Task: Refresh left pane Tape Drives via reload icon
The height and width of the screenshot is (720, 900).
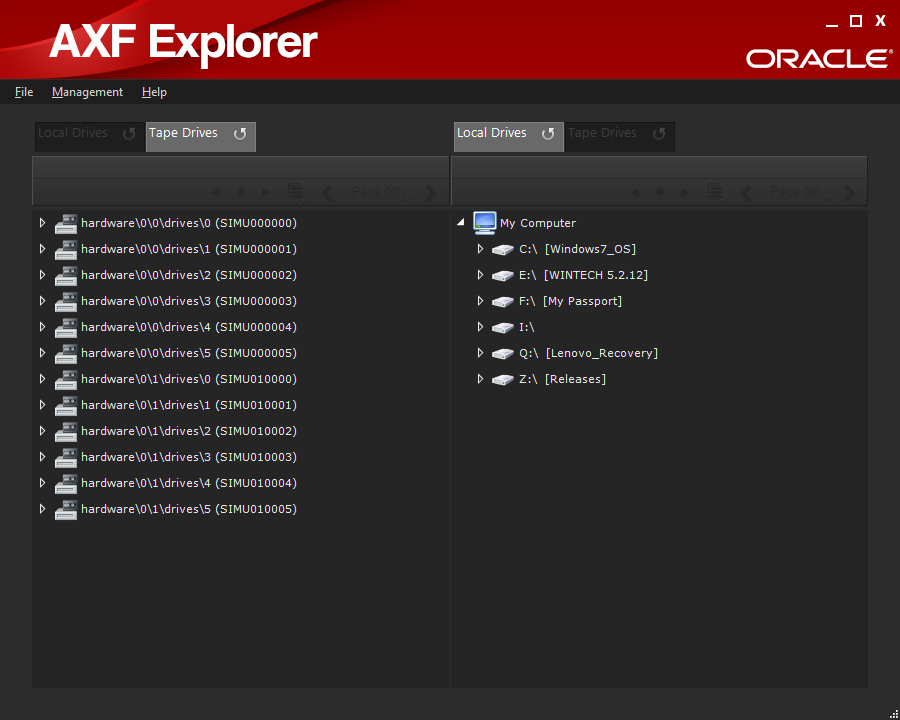Action: 240,134
